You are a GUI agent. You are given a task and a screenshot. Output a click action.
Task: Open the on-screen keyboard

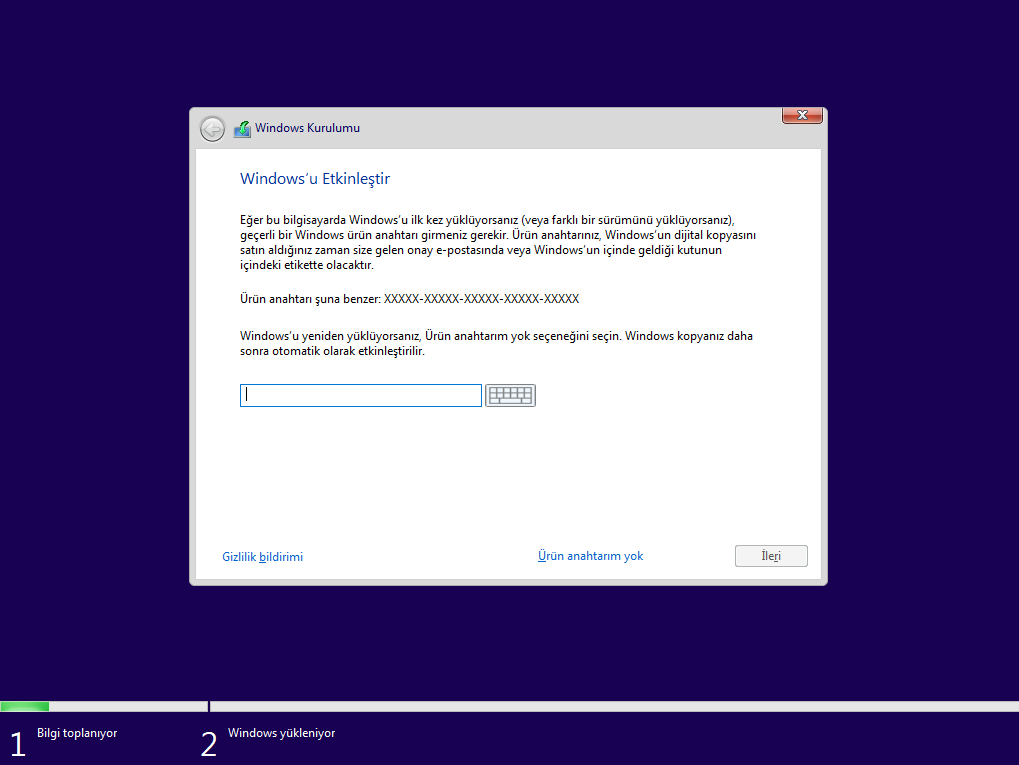(510, 396)
